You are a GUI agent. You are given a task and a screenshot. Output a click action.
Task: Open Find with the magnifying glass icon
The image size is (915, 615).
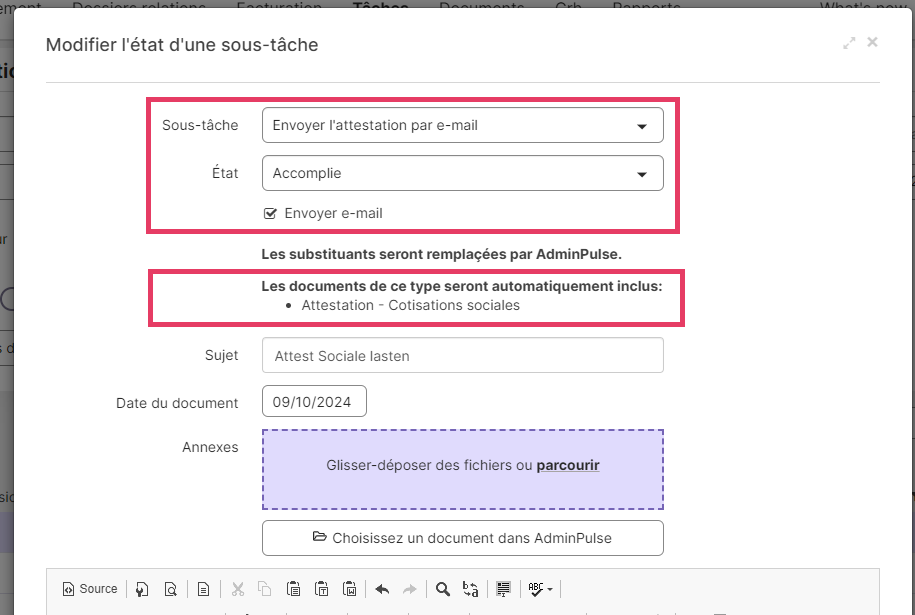tap(443, 589)
